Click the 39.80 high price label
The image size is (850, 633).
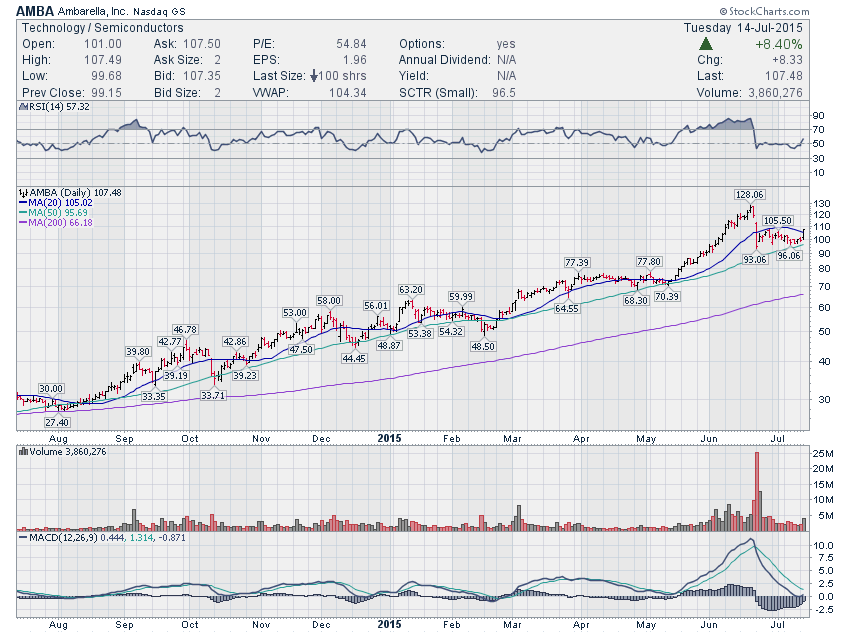138,351
